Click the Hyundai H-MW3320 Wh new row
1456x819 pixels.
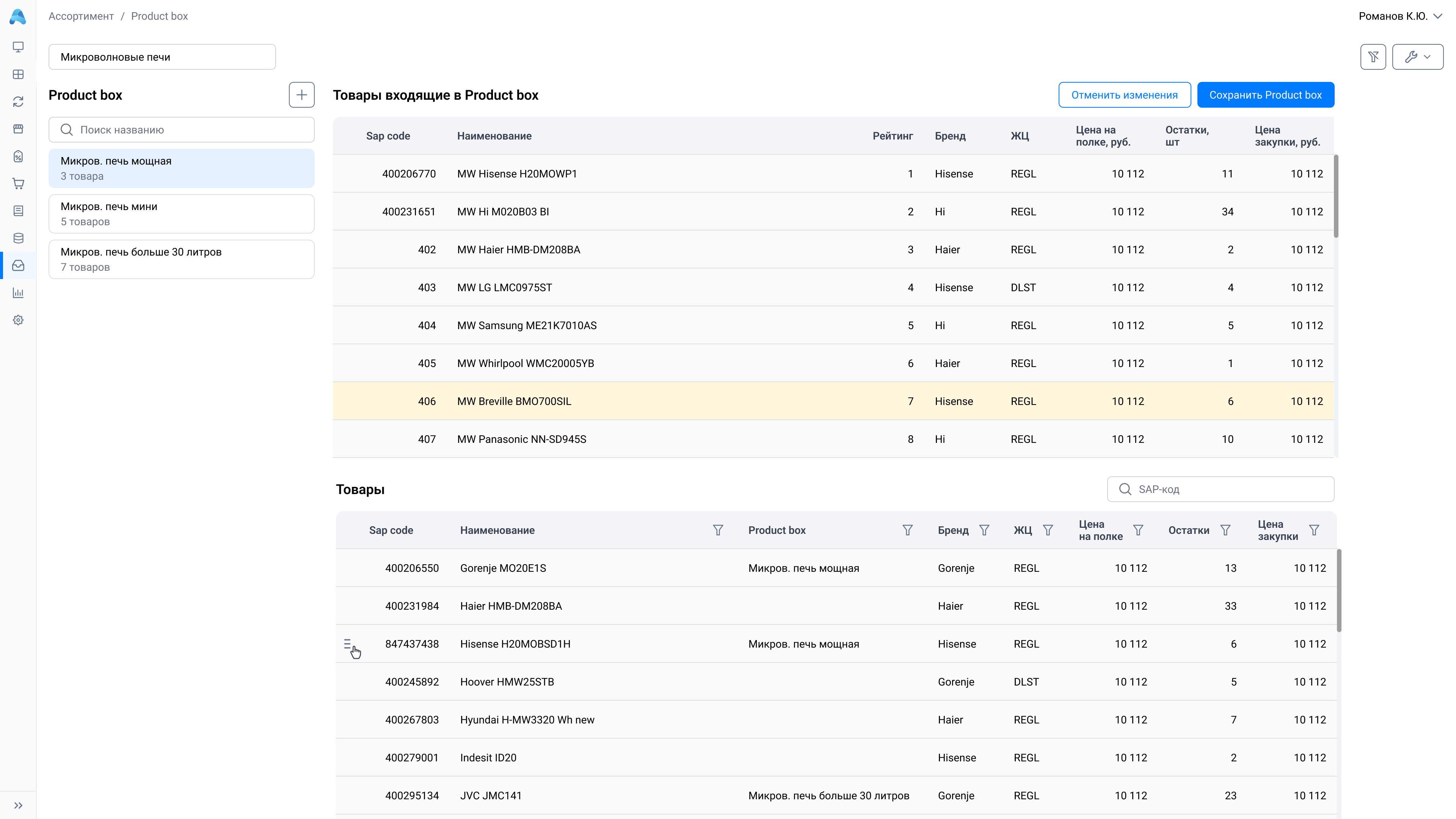tap(836, 720)
